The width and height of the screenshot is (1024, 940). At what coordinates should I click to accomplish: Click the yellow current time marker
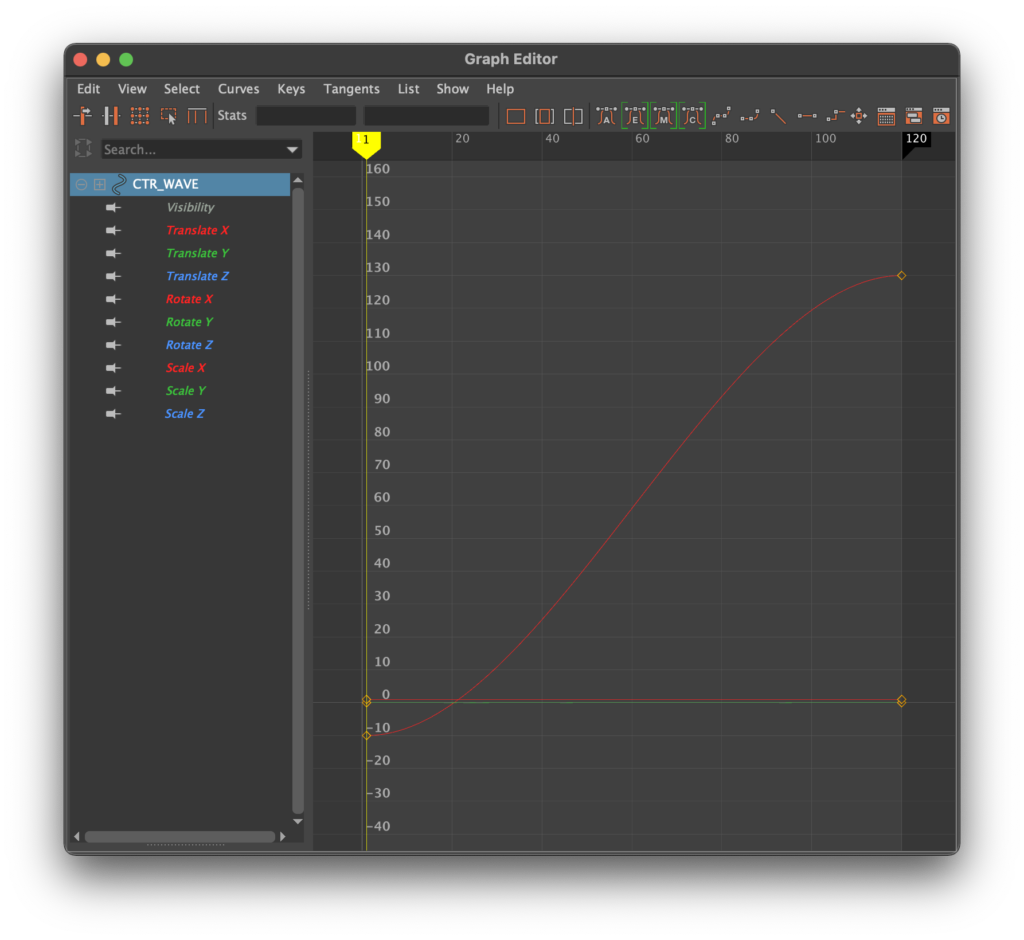click(x=366, y=144)
